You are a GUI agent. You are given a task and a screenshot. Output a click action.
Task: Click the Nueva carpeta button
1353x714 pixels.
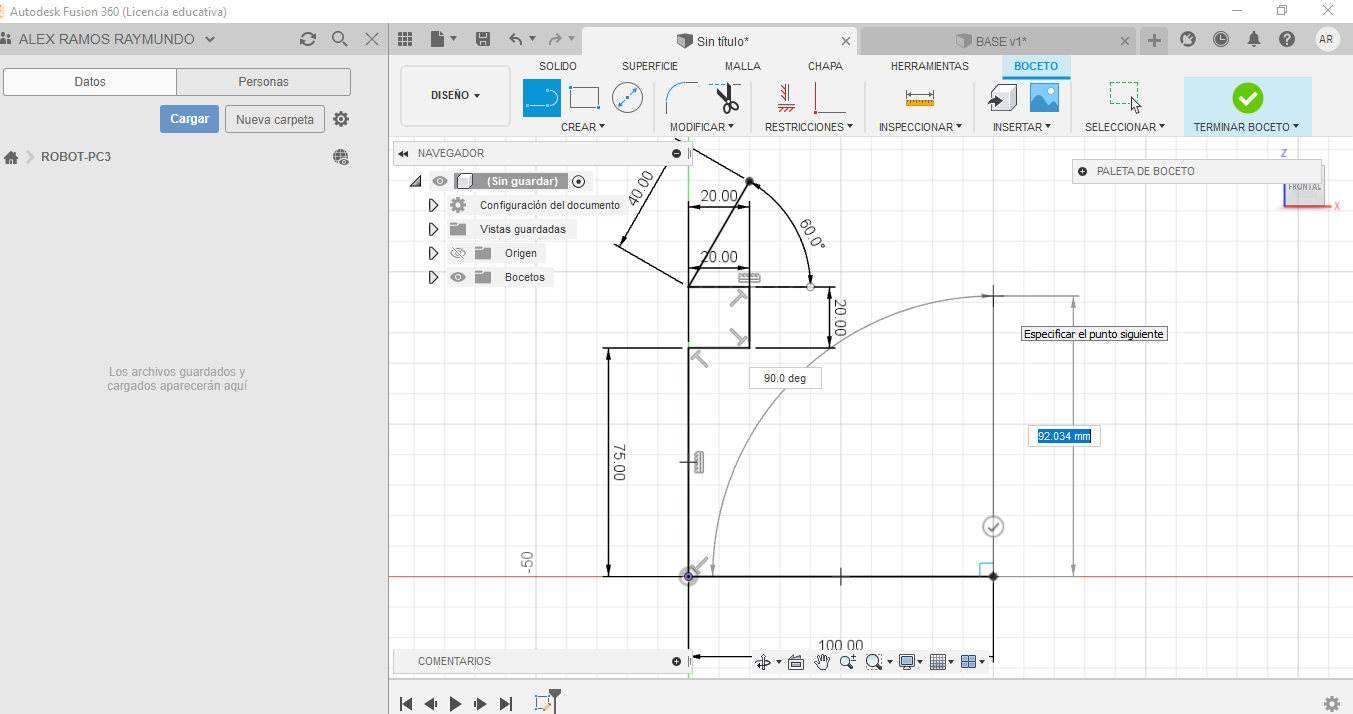pos(275,119)
